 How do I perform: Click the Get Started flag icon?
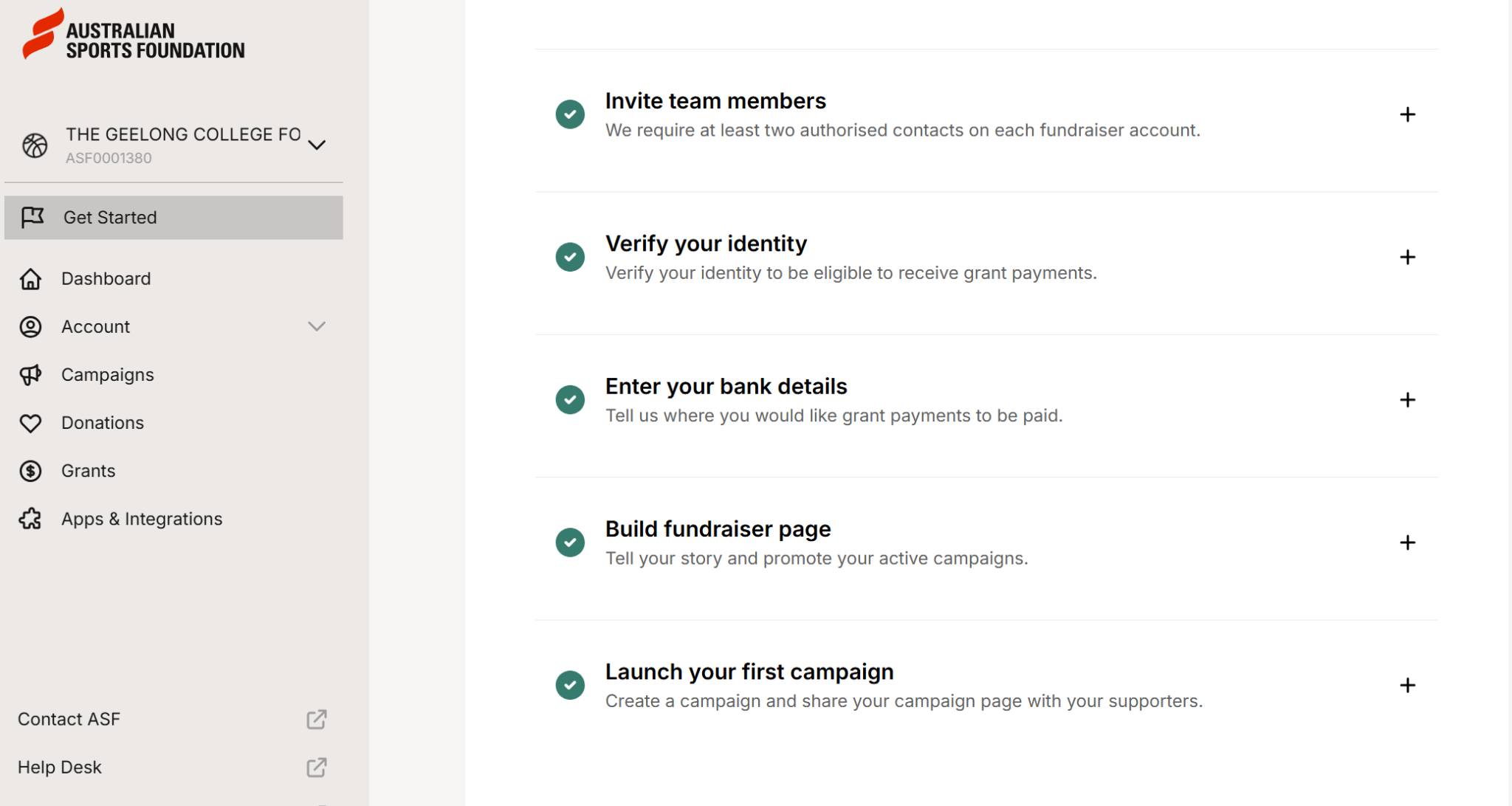(32, 217)
